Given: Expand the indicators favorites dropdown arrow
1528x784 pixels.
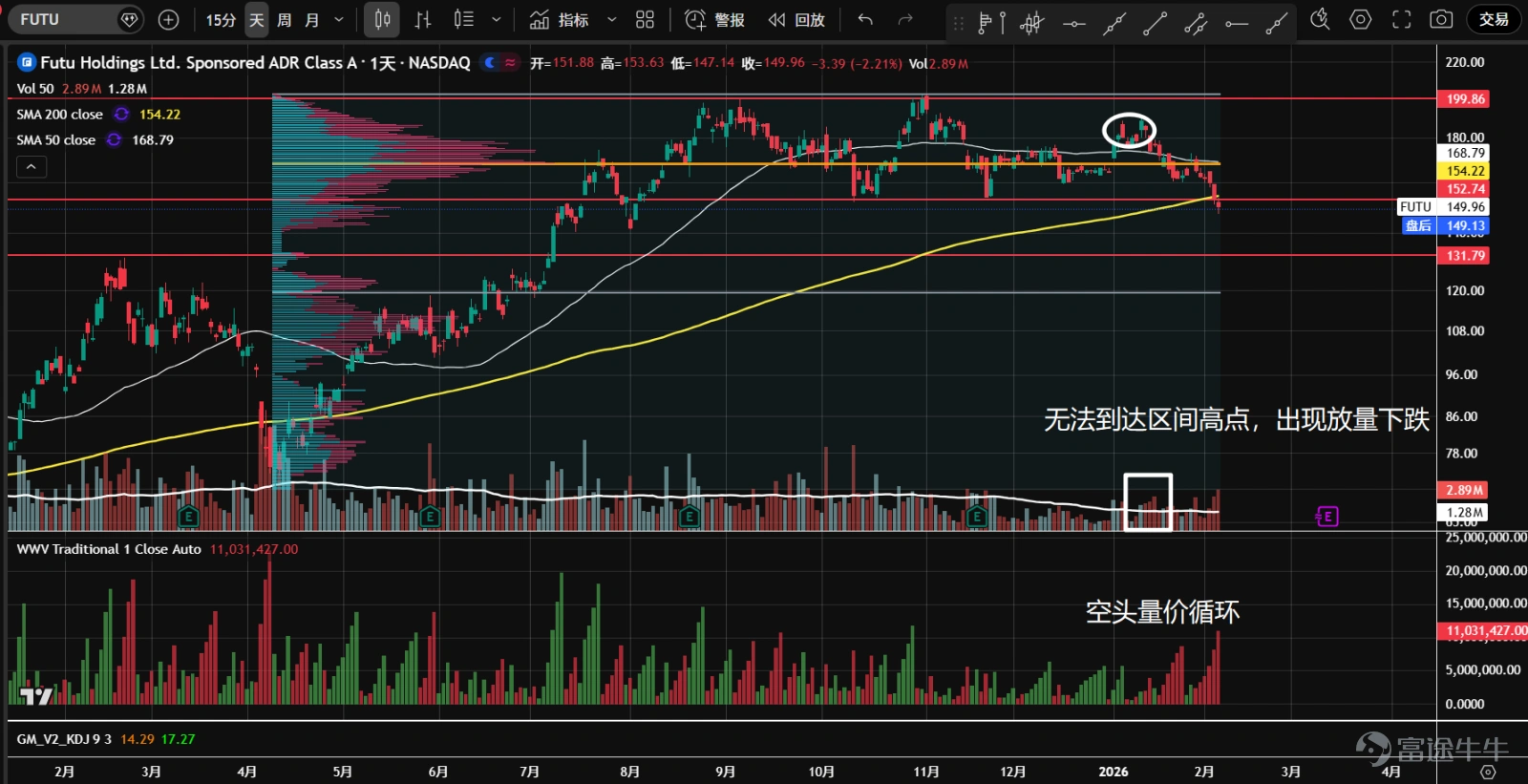Looking at the screenshot, I should click(x=611, y=19).
